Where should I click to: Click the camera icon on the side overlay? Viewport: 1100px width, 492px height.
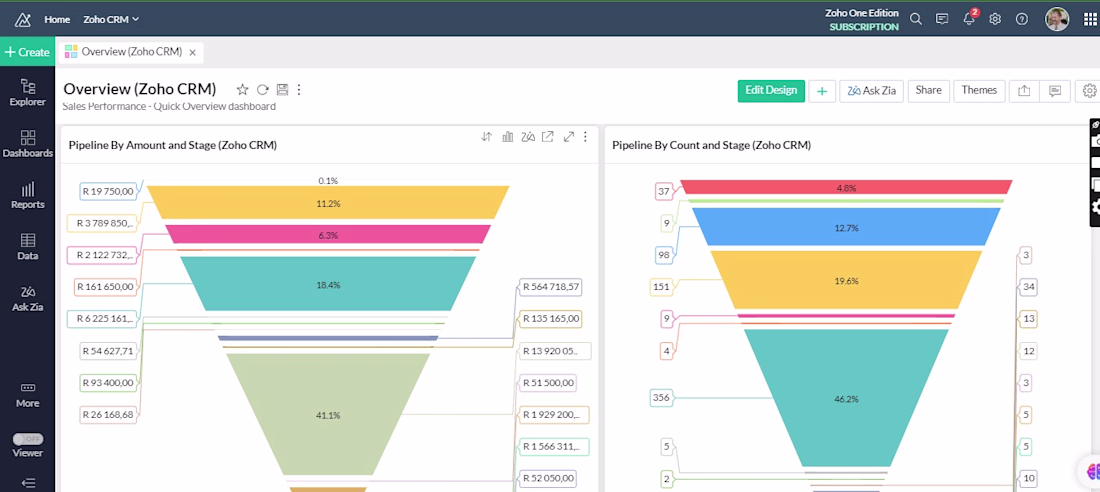[1096, 142]
